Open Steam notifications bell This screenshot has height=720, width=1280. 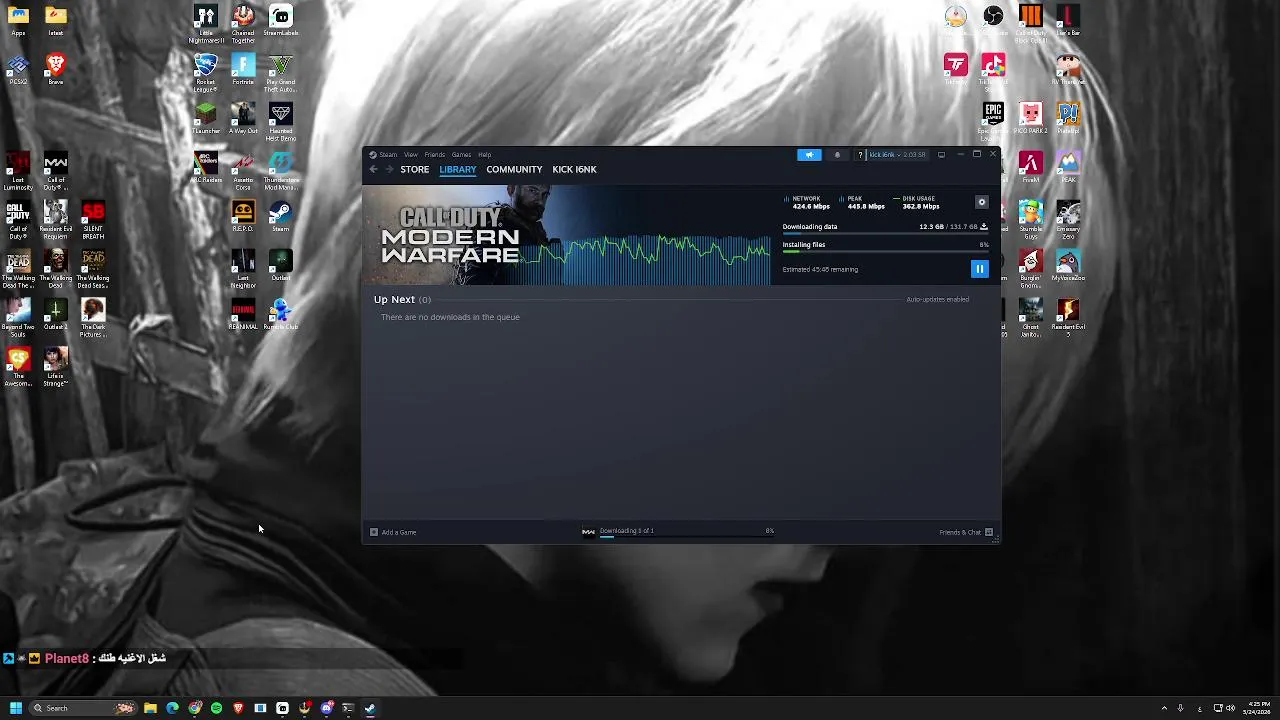click(837, 155)
